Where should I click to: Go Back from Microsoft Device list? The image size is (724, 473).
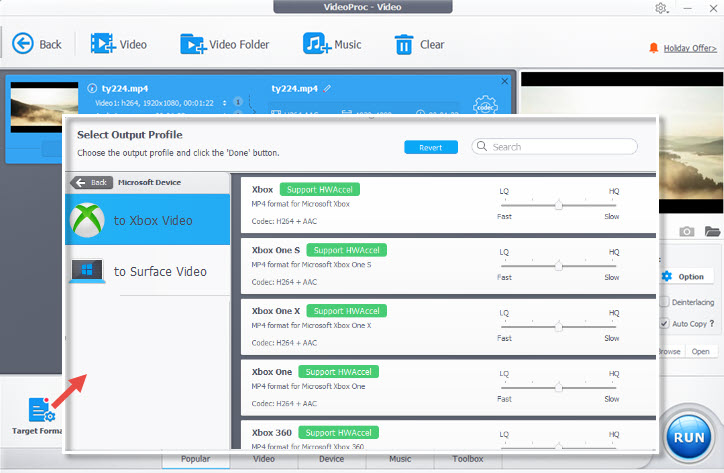pos(91,182)
